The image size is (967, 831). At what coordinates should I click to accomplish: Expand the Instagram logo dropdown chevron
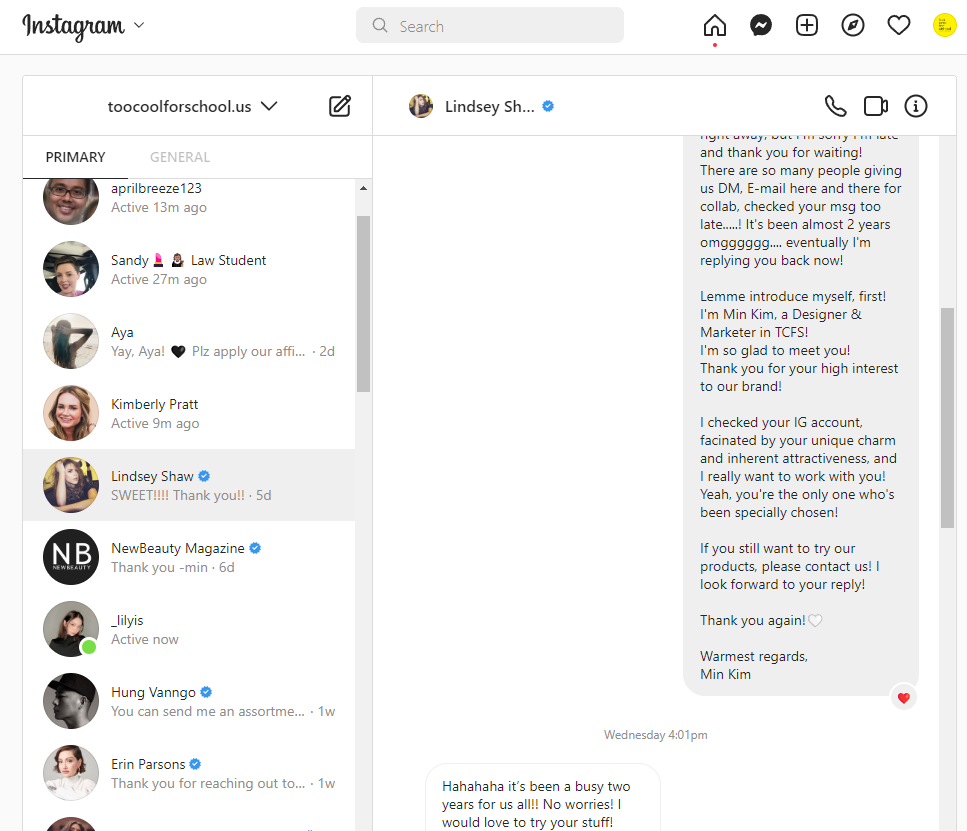pos(139,25)
